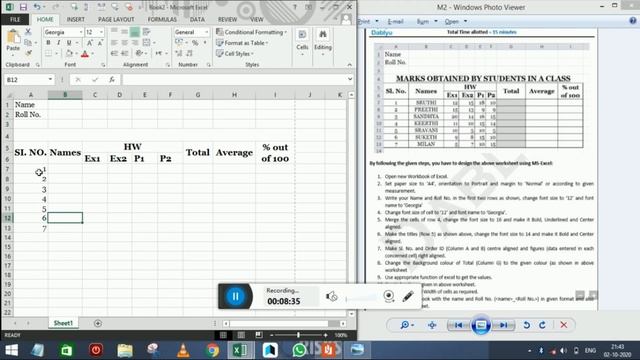The height and width of the screenshot is (360, 640).
Task: Click the Percent Style icon
Action: pos(195,43)
